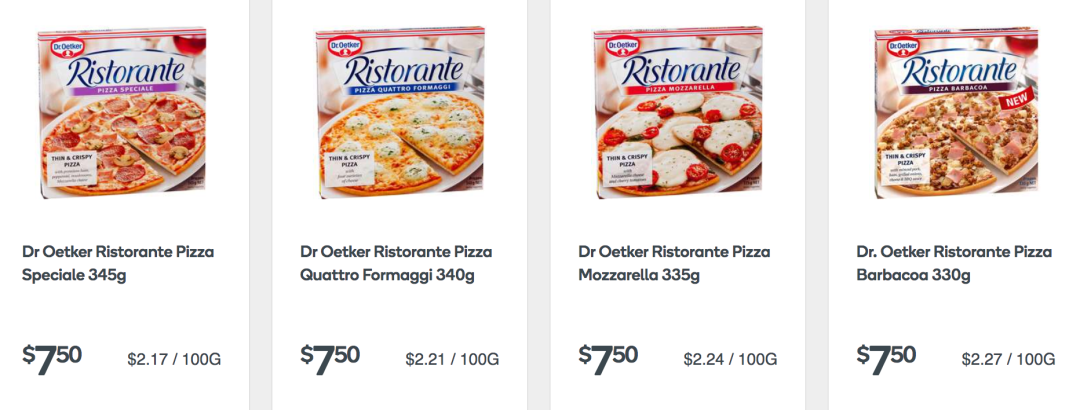Click the $7.50 price of Pizza Mozzarella

(609, 358)
